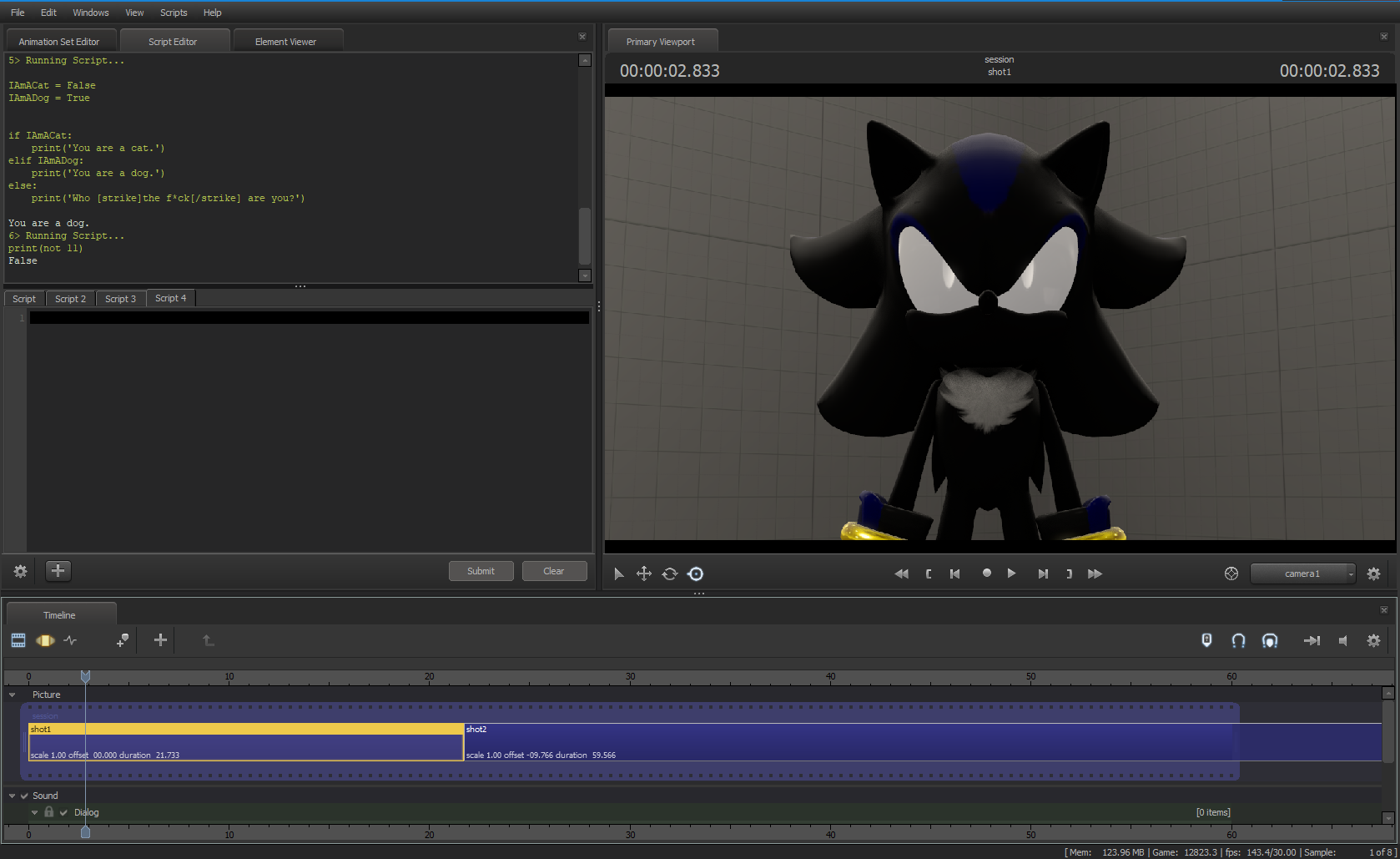1400x859 pixels.
Task: Click the playhead on the bottom ruler
Action: pos(85,831)
